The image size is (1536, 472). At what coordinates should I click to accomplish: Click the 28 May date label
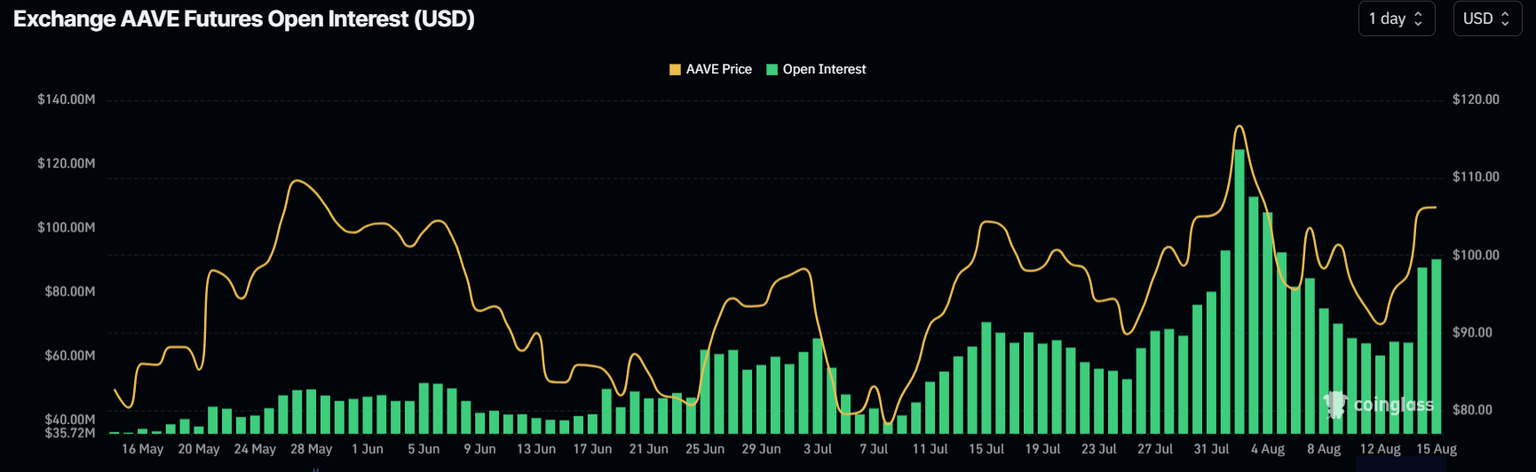(x=311, y=450)
